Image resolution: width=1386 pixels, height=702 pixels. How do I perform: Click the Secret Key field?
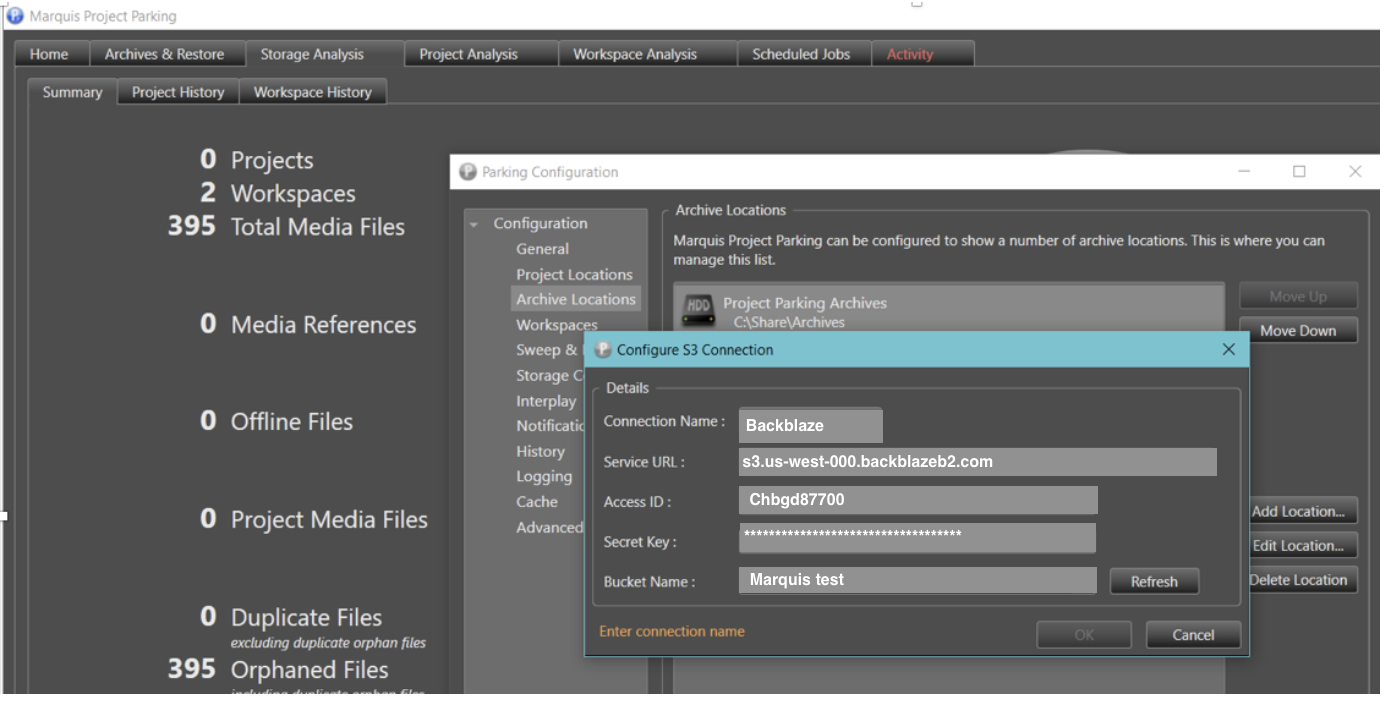[917, 538]
